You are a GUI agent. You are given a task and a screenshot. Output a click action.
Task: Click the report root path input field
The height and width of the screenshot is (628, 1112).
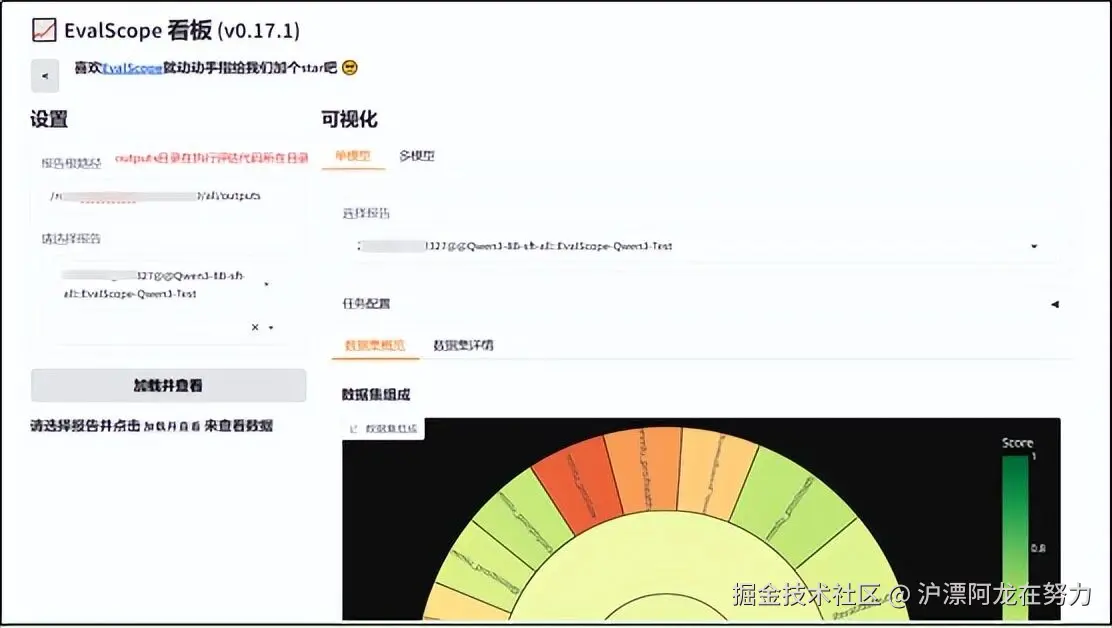[x=169, y=196]
